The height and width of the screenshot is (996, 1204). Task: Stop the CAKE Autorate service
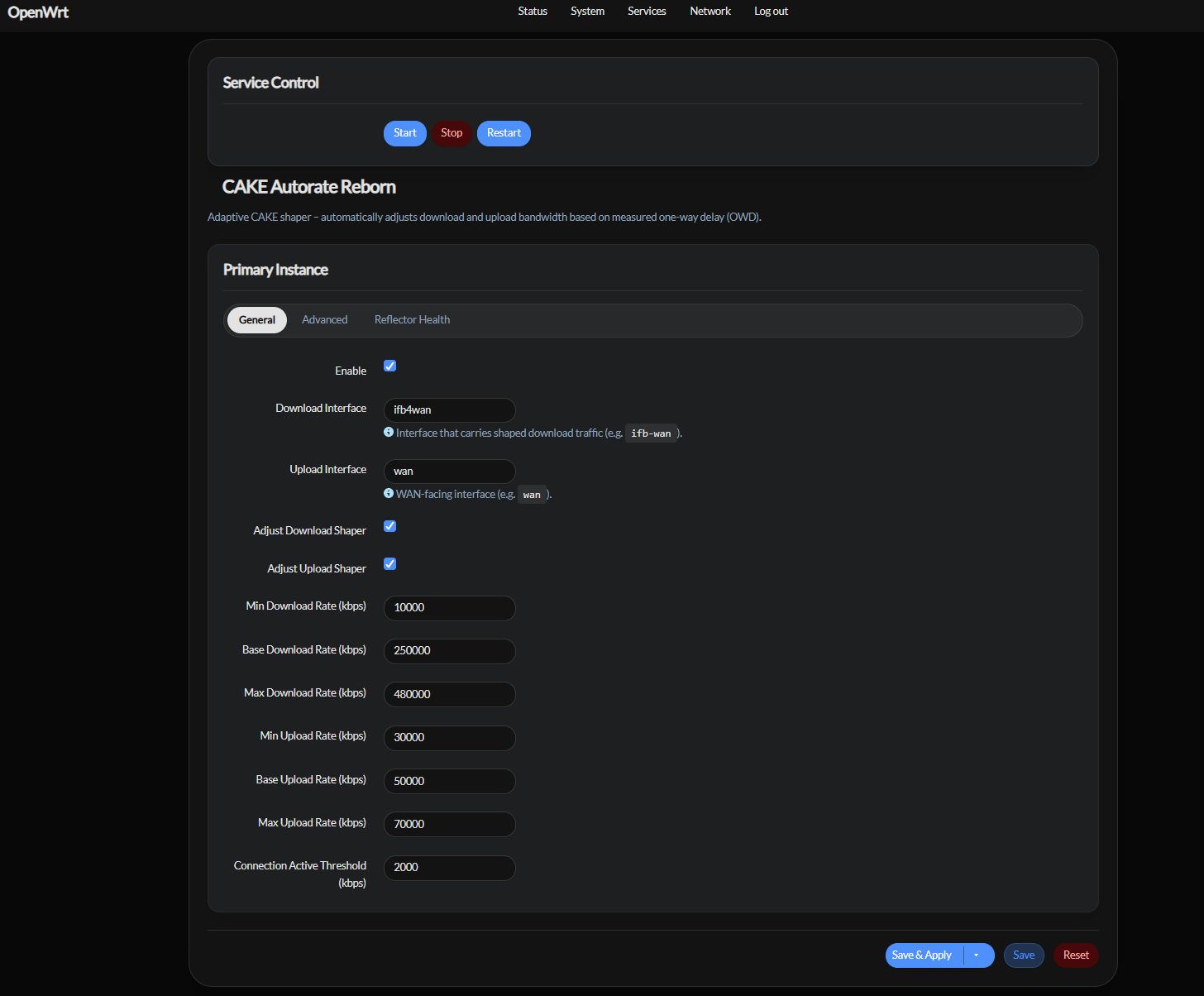tap(451, 133)
